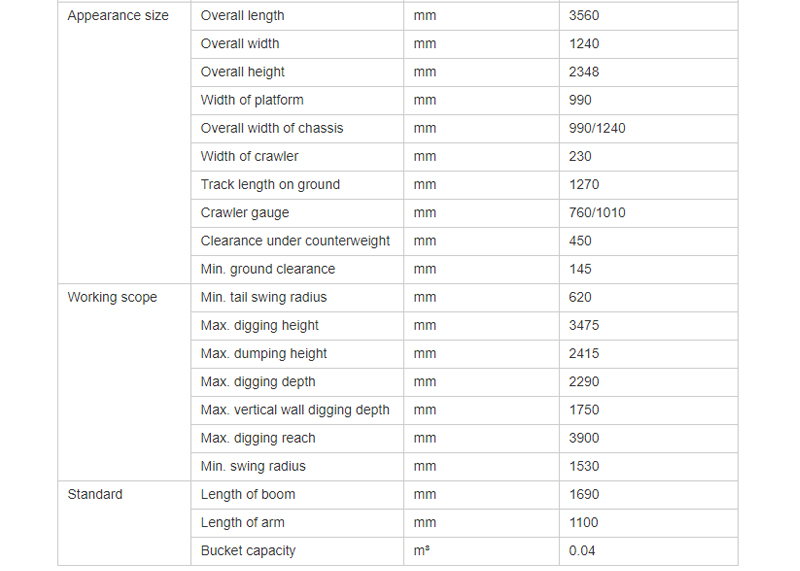Click the Crawler gauge value 760/1010
800x571 pixels.
coord(597,213)
